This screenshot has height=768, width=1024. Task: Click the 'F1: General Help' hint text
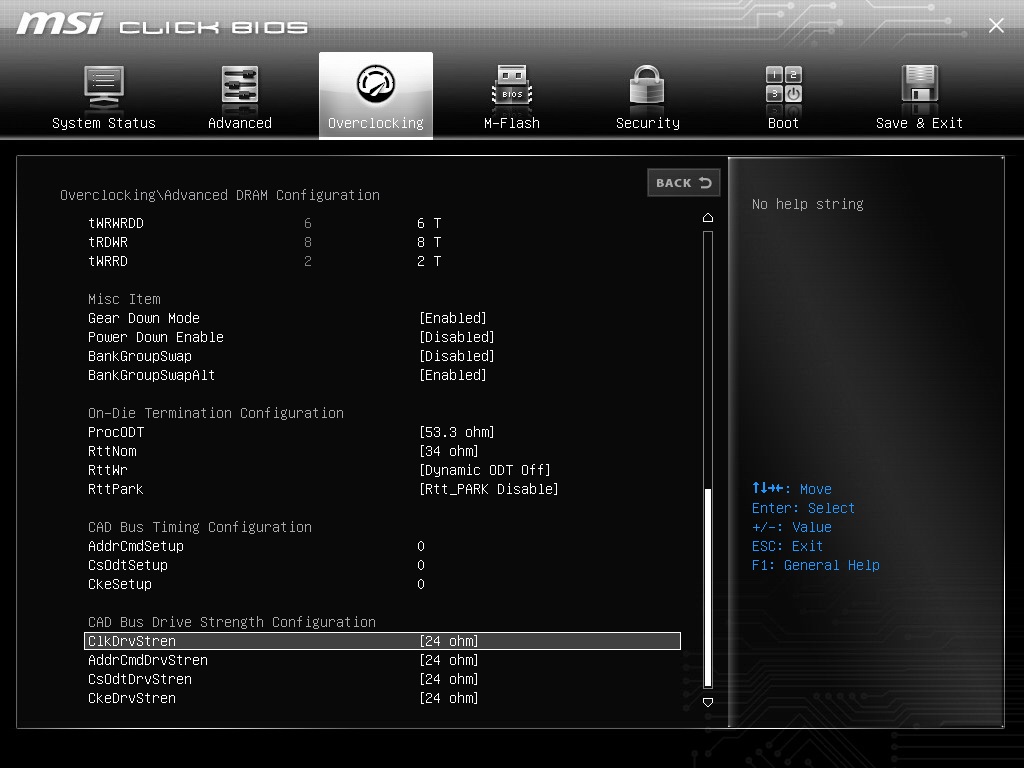816,566
